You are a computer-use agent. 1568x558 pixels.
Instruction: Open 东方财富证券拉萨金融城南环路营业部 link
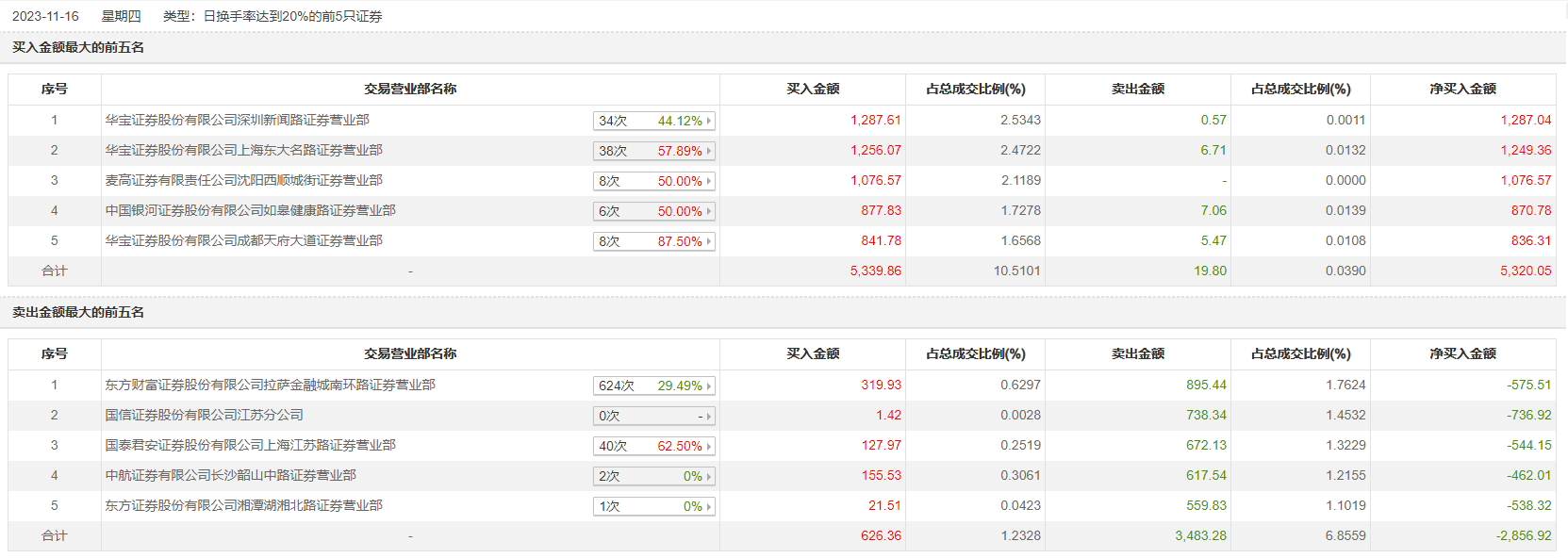point(270,385)
